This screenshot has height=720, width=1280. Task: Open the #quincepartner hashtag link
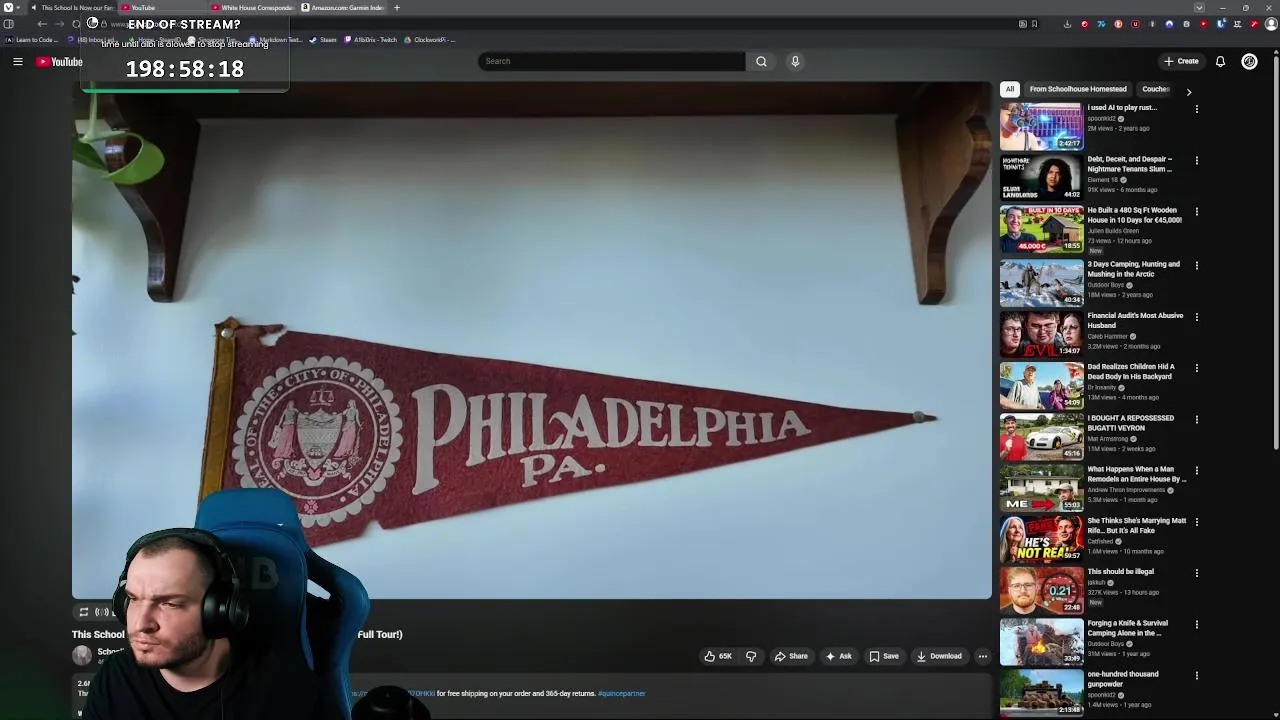click(x=622, y=693)
